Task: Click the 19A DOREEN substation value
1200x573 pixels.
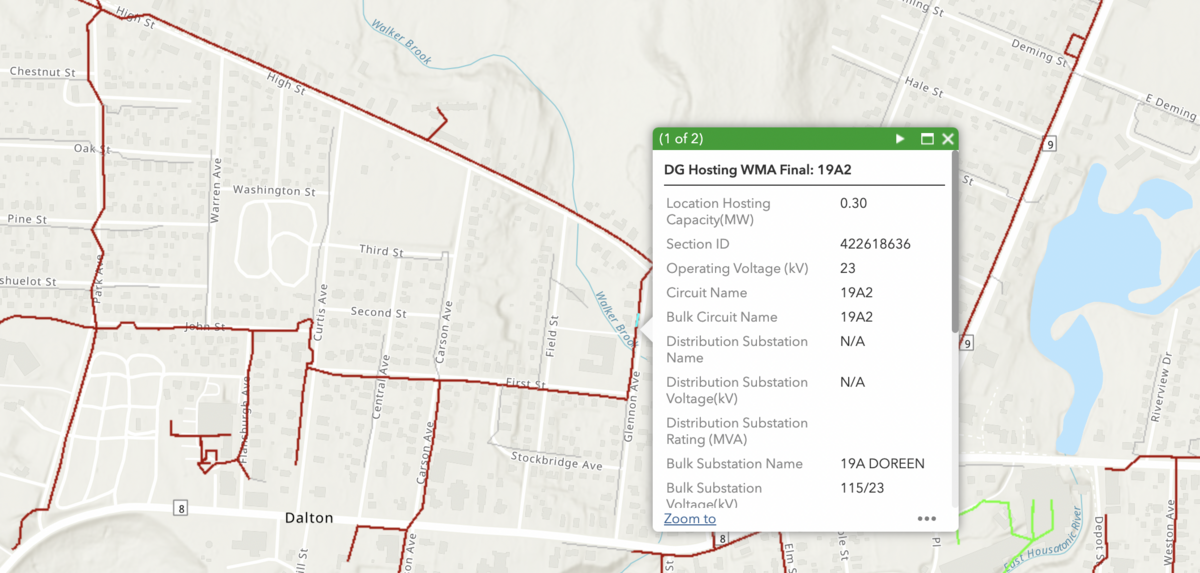Action: click(x=882, y=464)
